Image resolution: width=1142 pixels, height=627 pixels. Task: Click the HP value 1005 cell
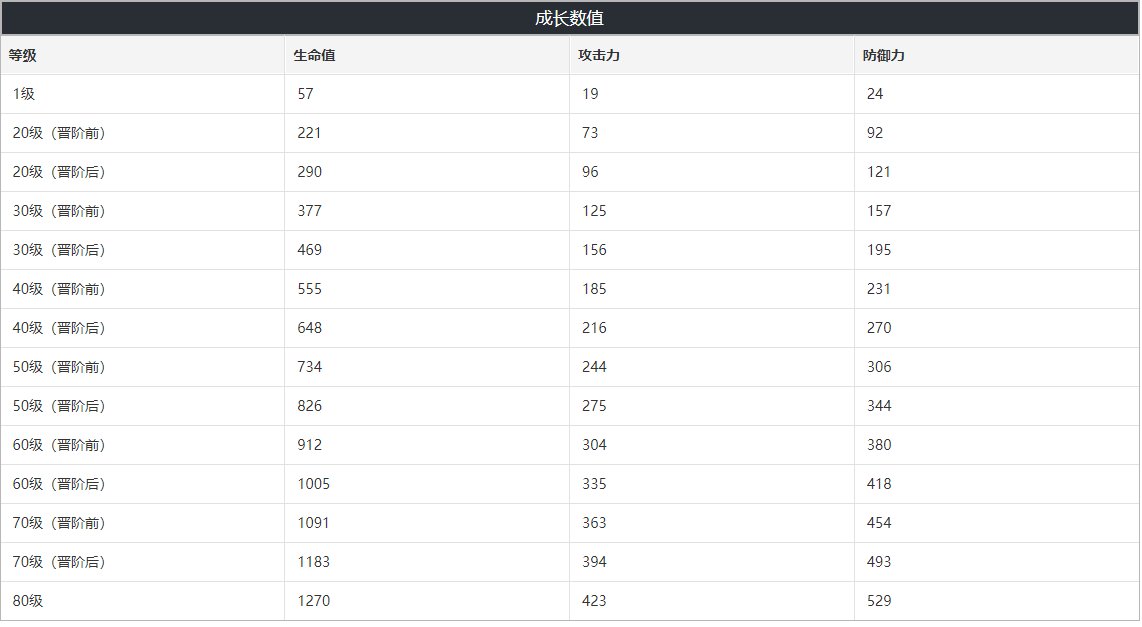(x=427, y=484)
